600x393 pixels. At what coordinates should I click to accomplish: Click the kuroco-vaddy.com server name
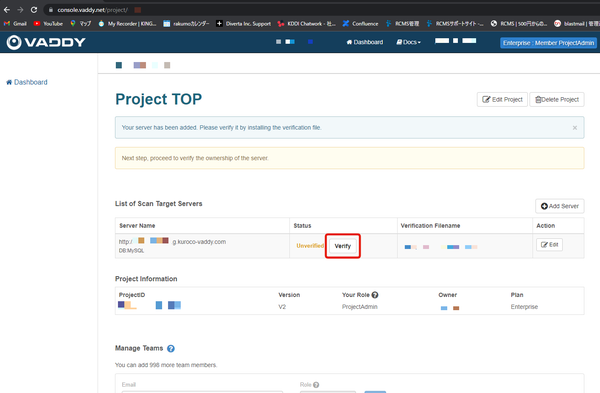pos(172,241)
